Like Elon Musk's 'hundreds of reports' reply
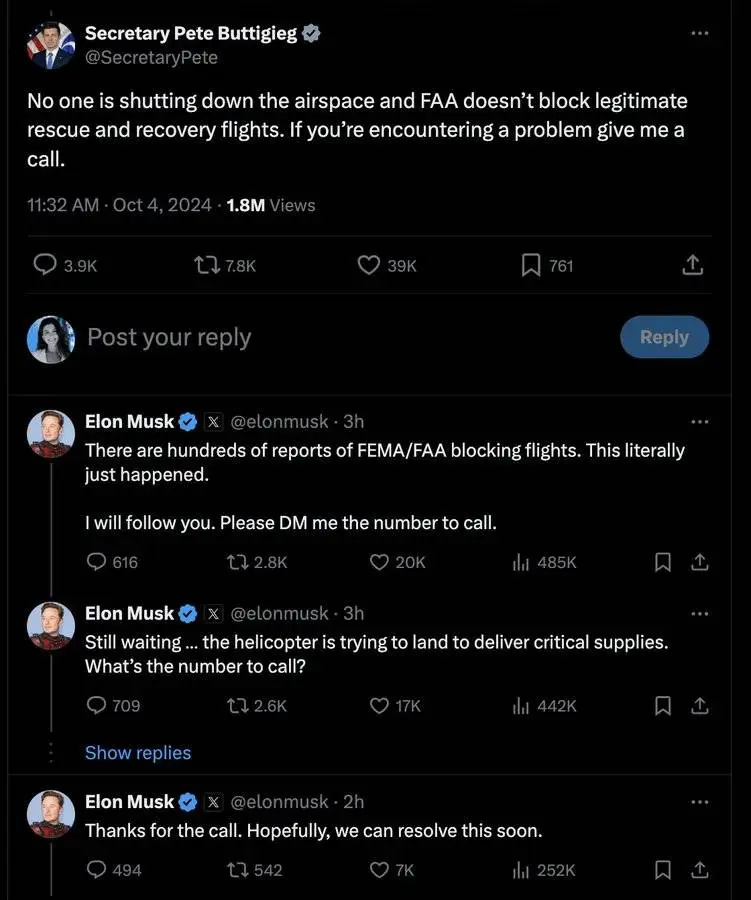 pyautogui.click(x=379, y=562)
